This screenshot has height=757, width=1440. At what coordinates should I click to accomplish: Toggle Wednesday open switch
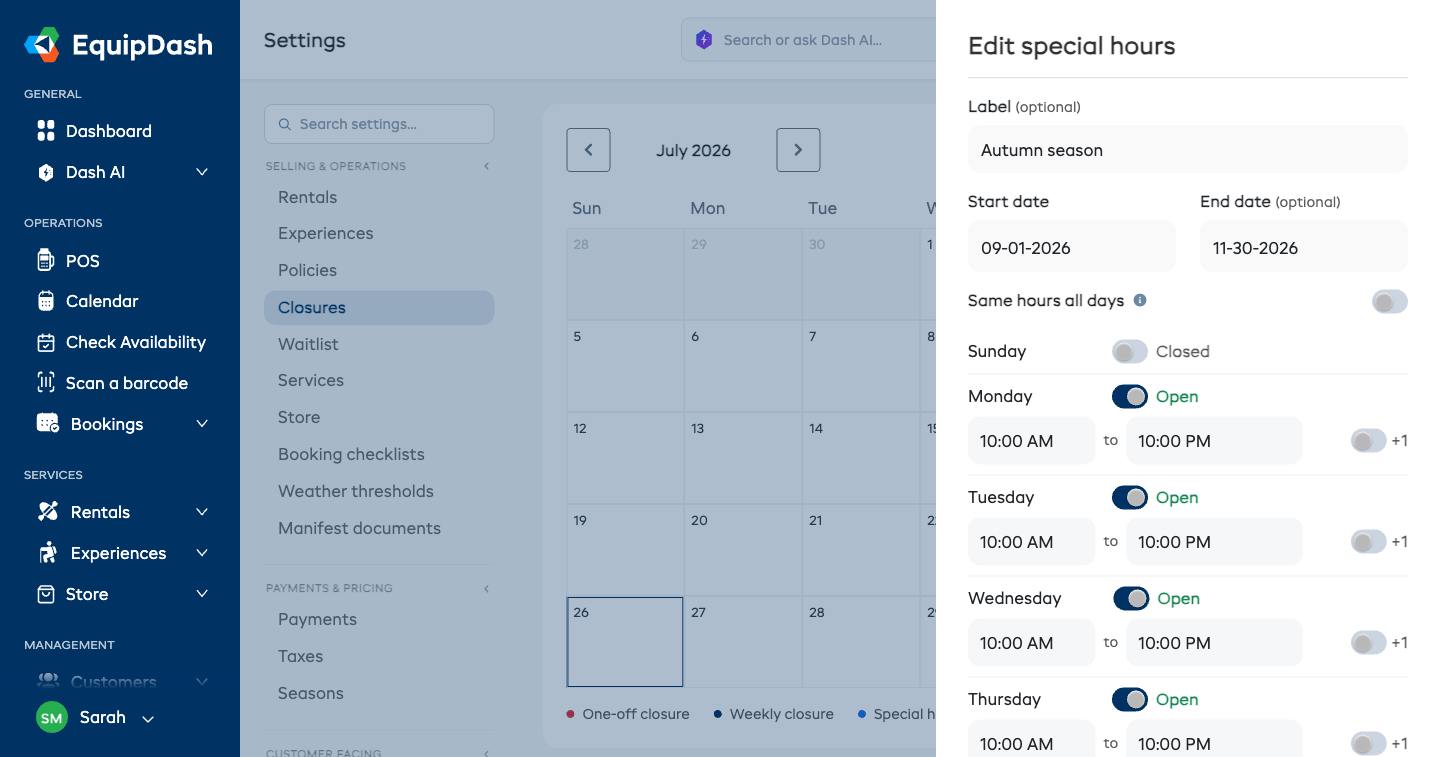click(1131, 598)
